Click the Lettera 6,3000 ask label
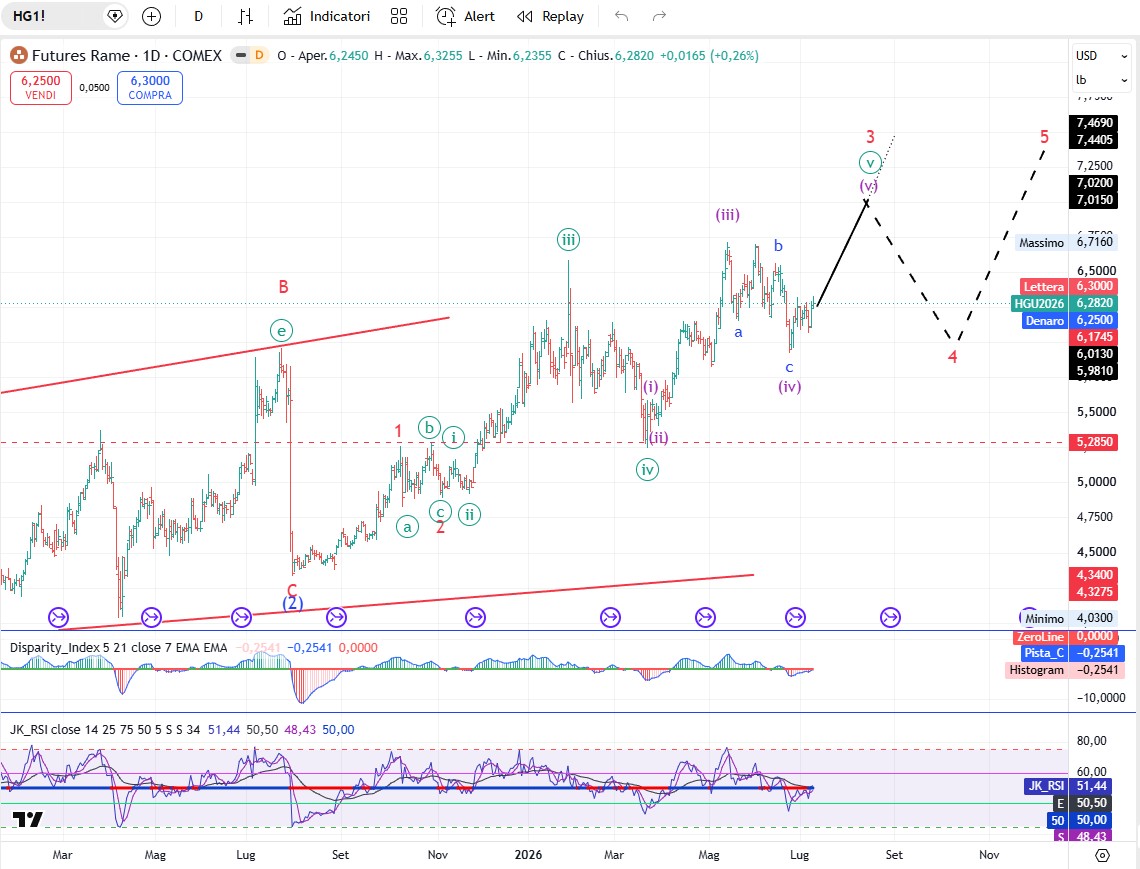This screenshot has height=869, width=1140. click(x=1069, y=286)
